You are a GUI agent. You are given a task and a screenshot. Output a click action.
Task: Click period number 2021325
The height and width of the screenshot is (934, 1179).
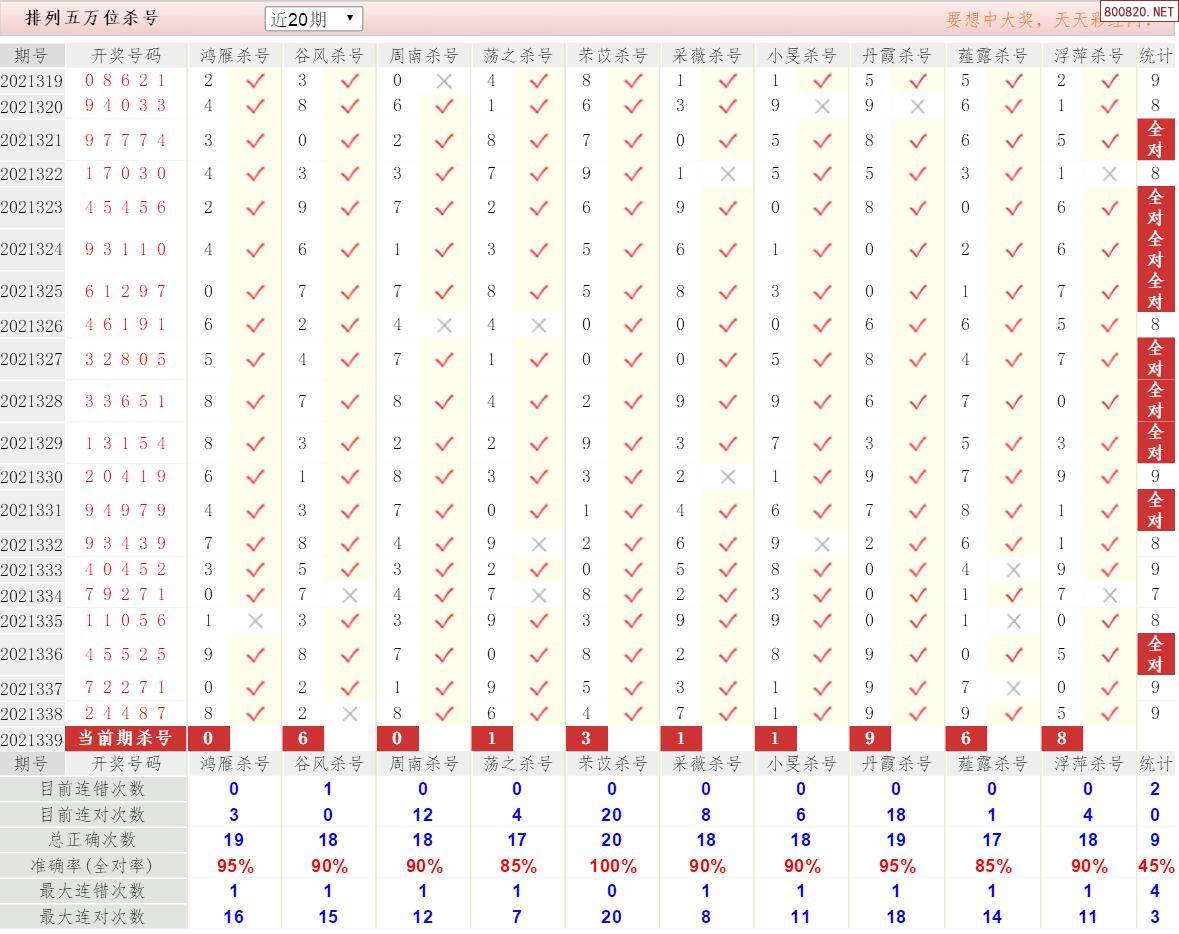(x=32, y=291)
